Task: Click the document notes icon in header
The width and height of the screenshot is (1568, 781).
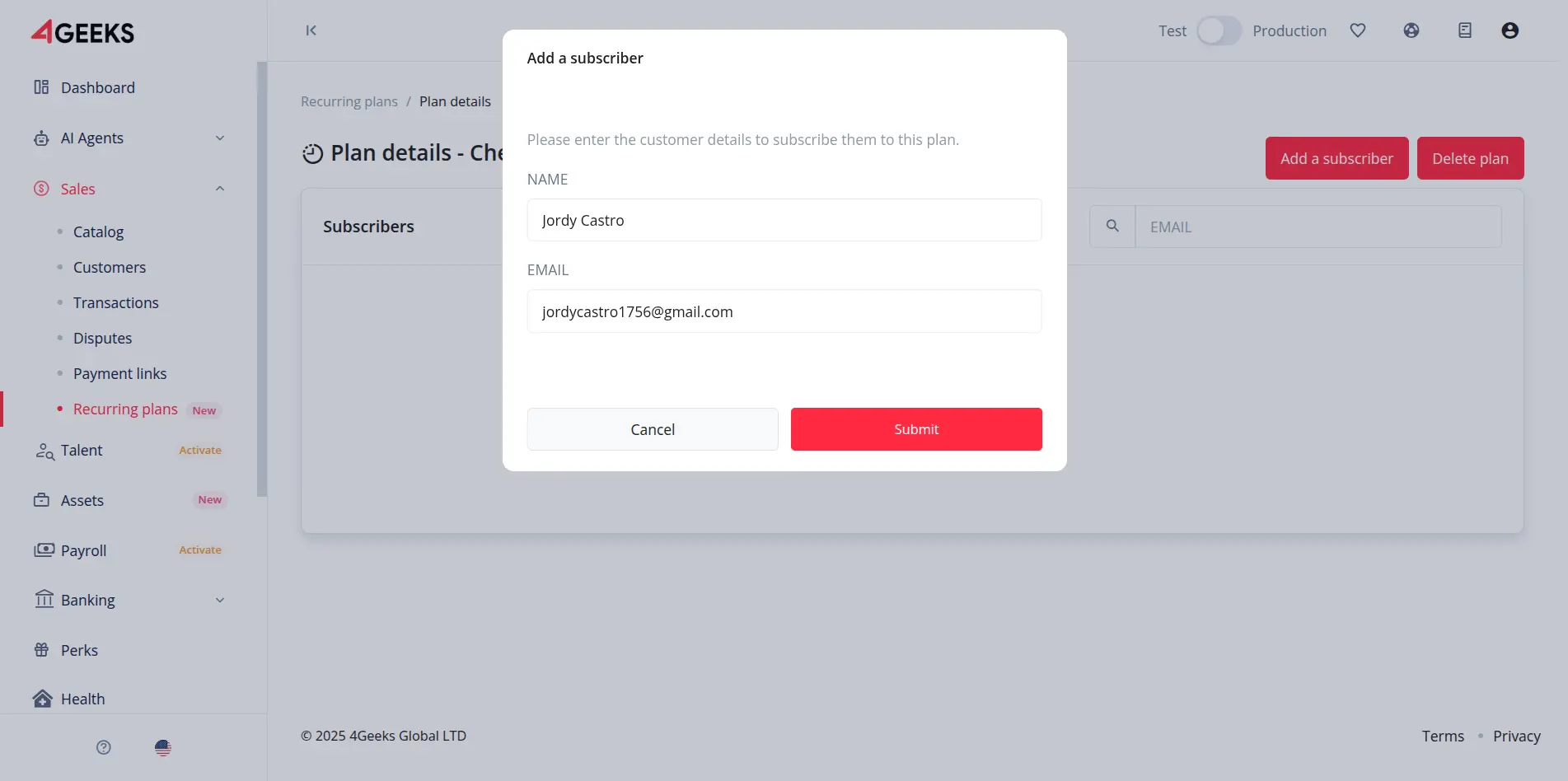Action: [x=1464, y=30]
